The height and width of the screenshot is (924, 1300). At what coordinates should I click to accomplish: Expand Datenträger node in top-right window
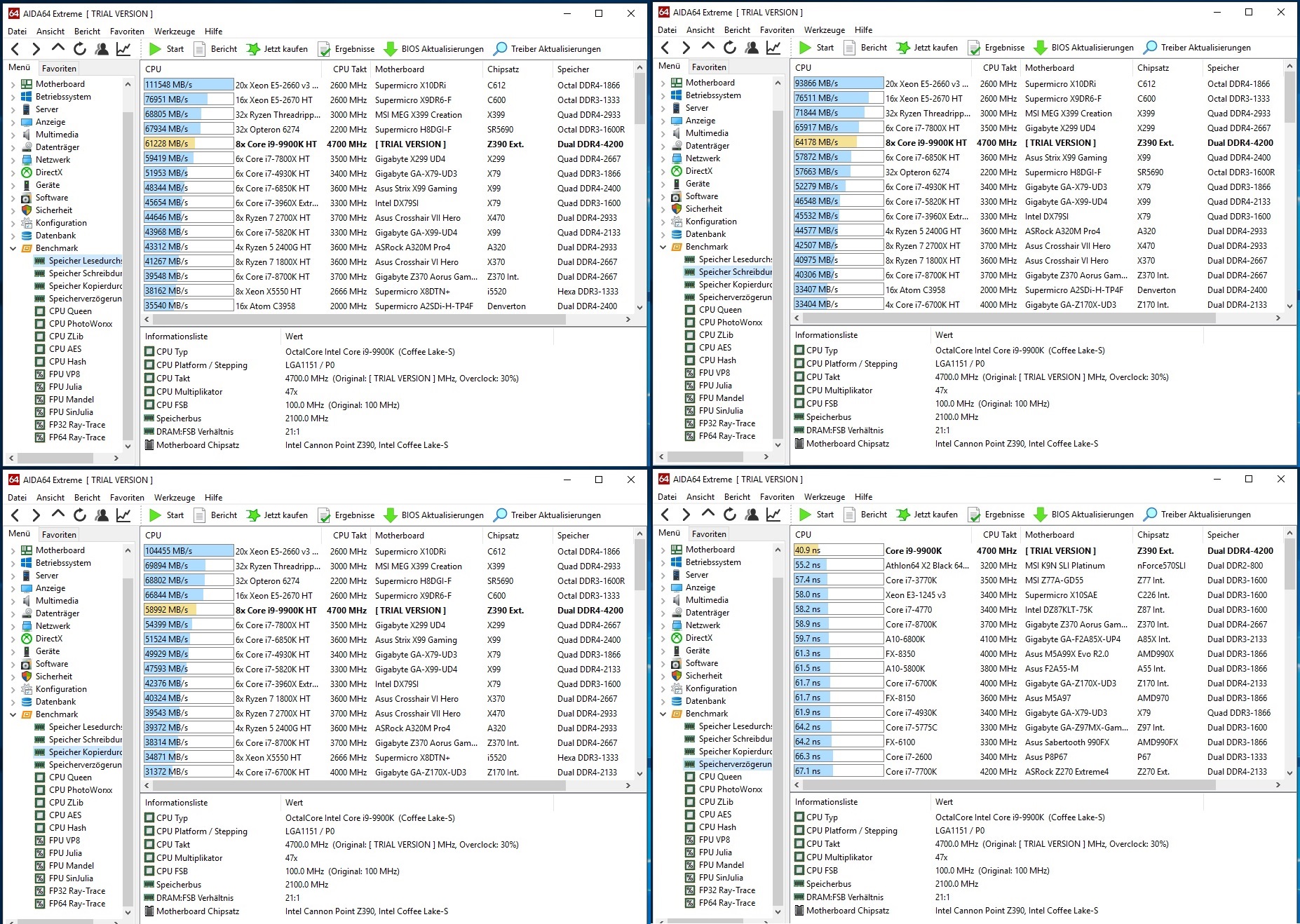[x=663, y=146]
